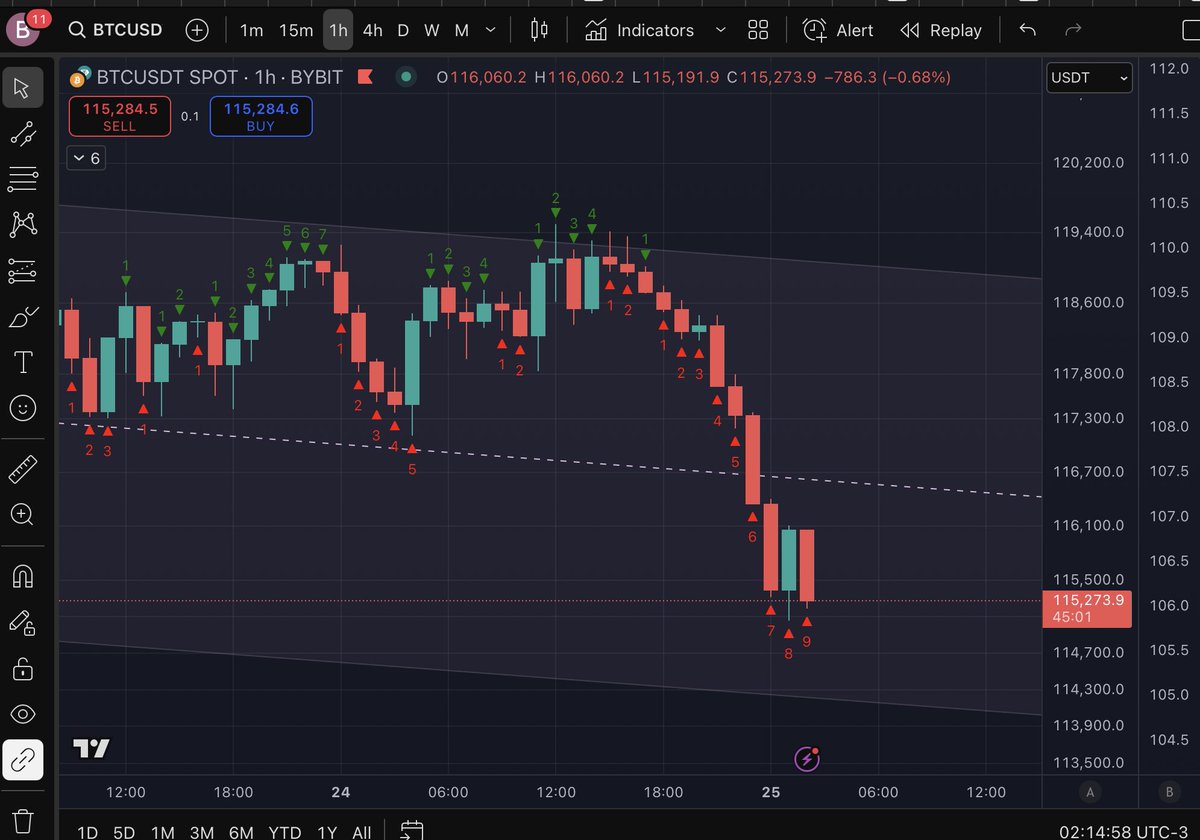Click the red flag next to BYBIT

(x=365, y=76)
